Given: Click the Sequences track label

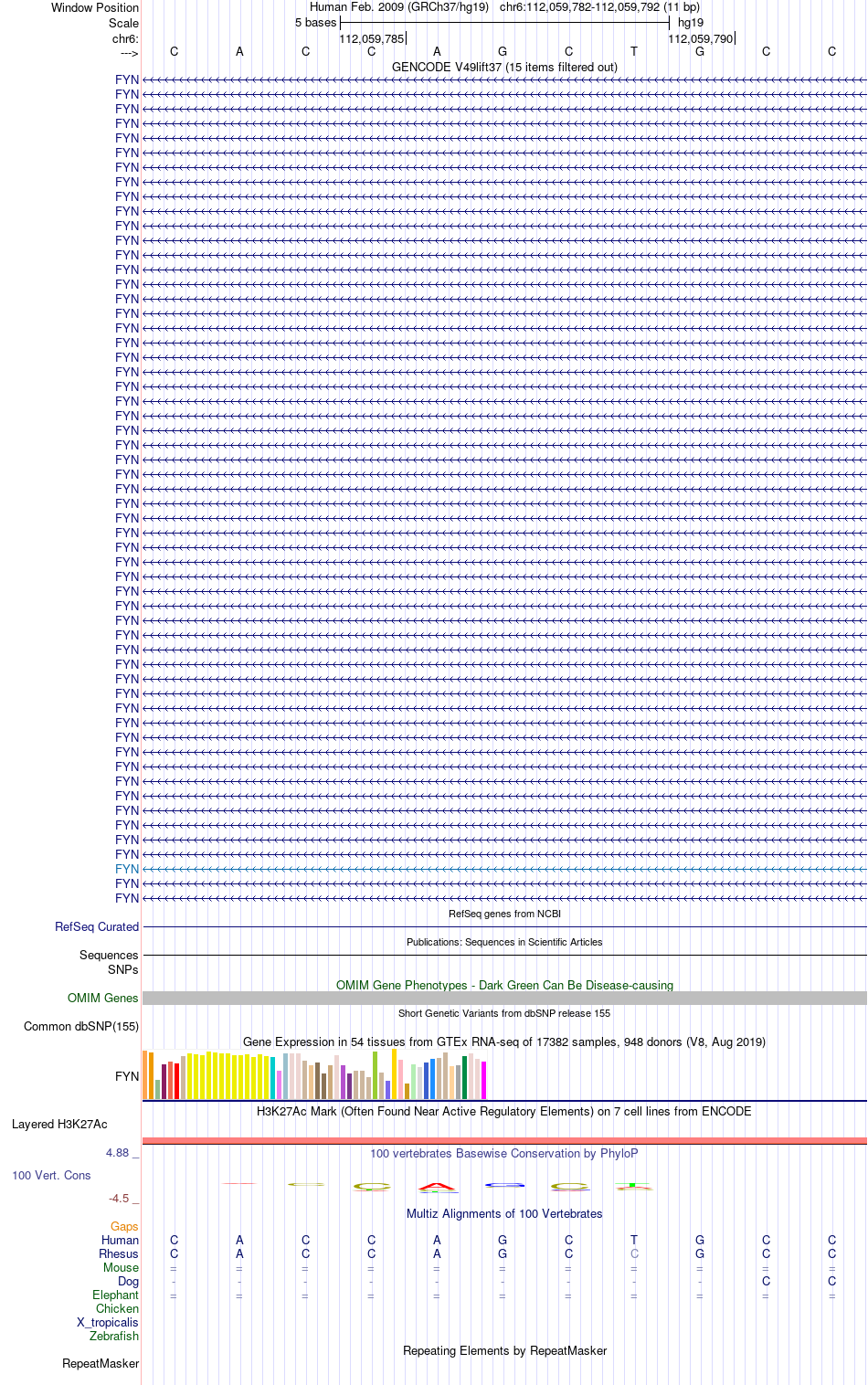Looking at the screenshot, I should click(109, 955).
